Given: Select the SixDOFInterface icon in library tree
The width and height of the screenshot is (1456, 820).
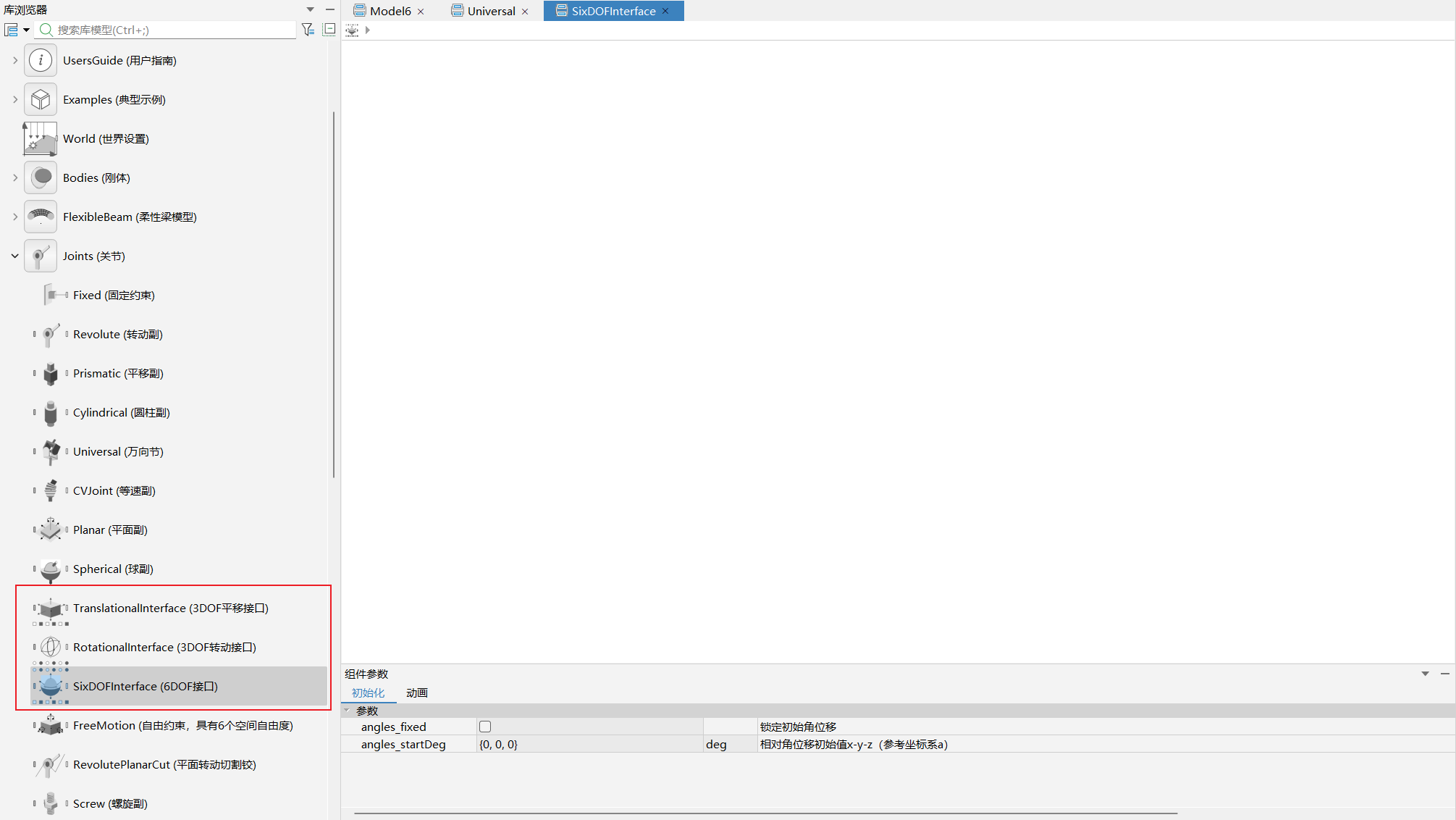Looking at the screenshot, I should pos(51,686).
